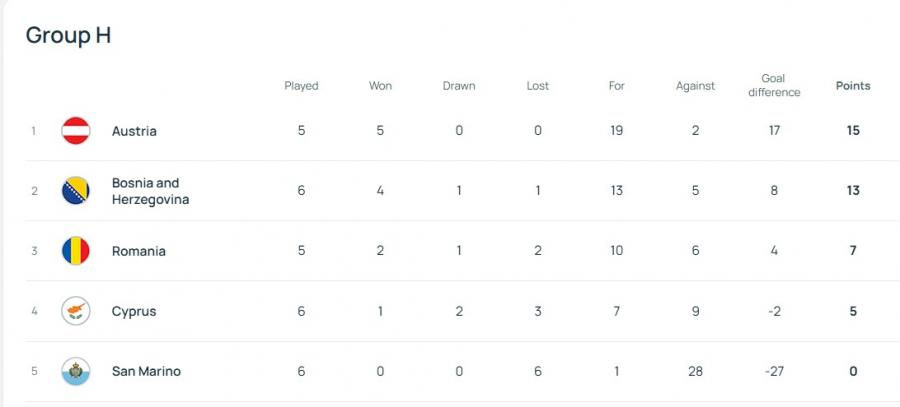
Task: Click the Bosnia and Herzegovina flag icon
Action: click(76, 191)
